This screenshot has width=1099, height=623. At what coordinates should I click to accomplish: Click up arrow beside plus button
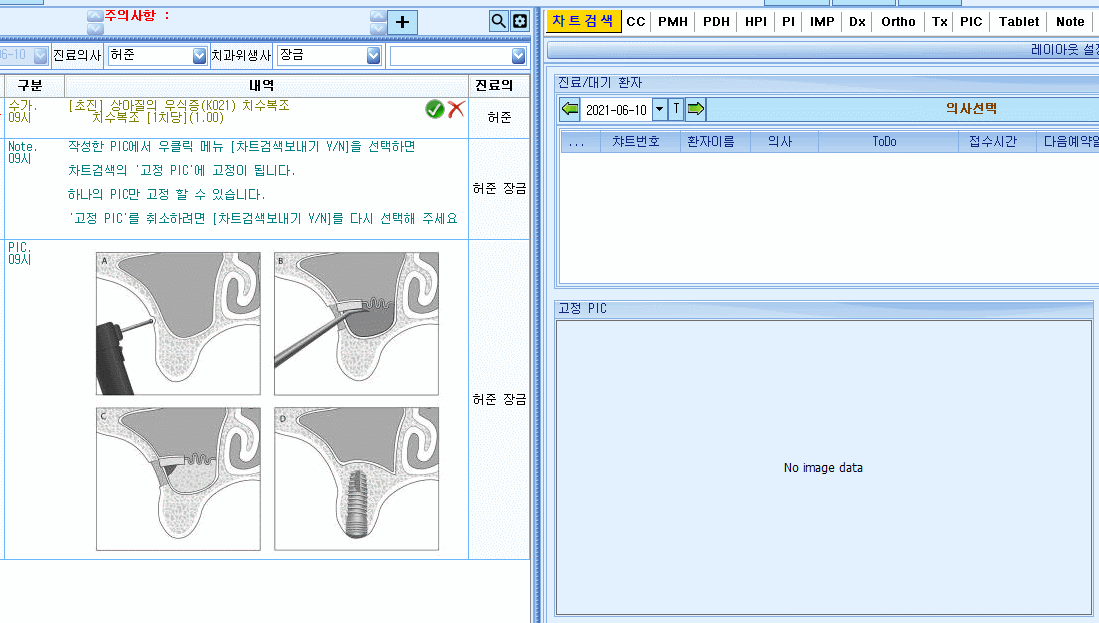(378, 16)
